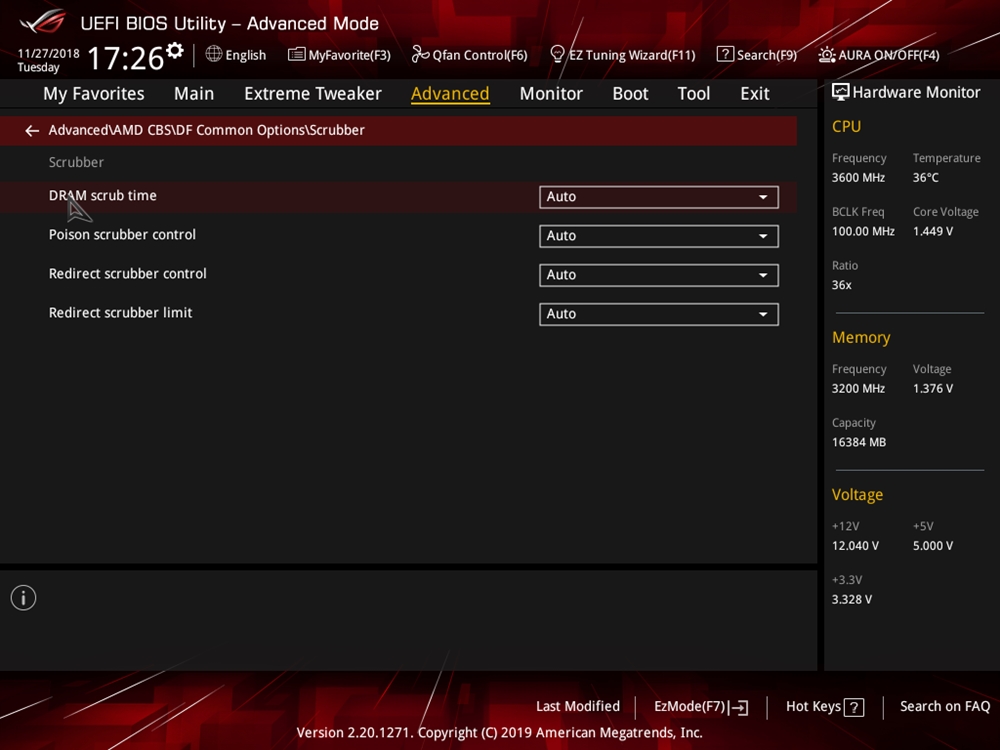Click the CPU temperature value 36°C

pyautogui.click(x=925, y=178)
